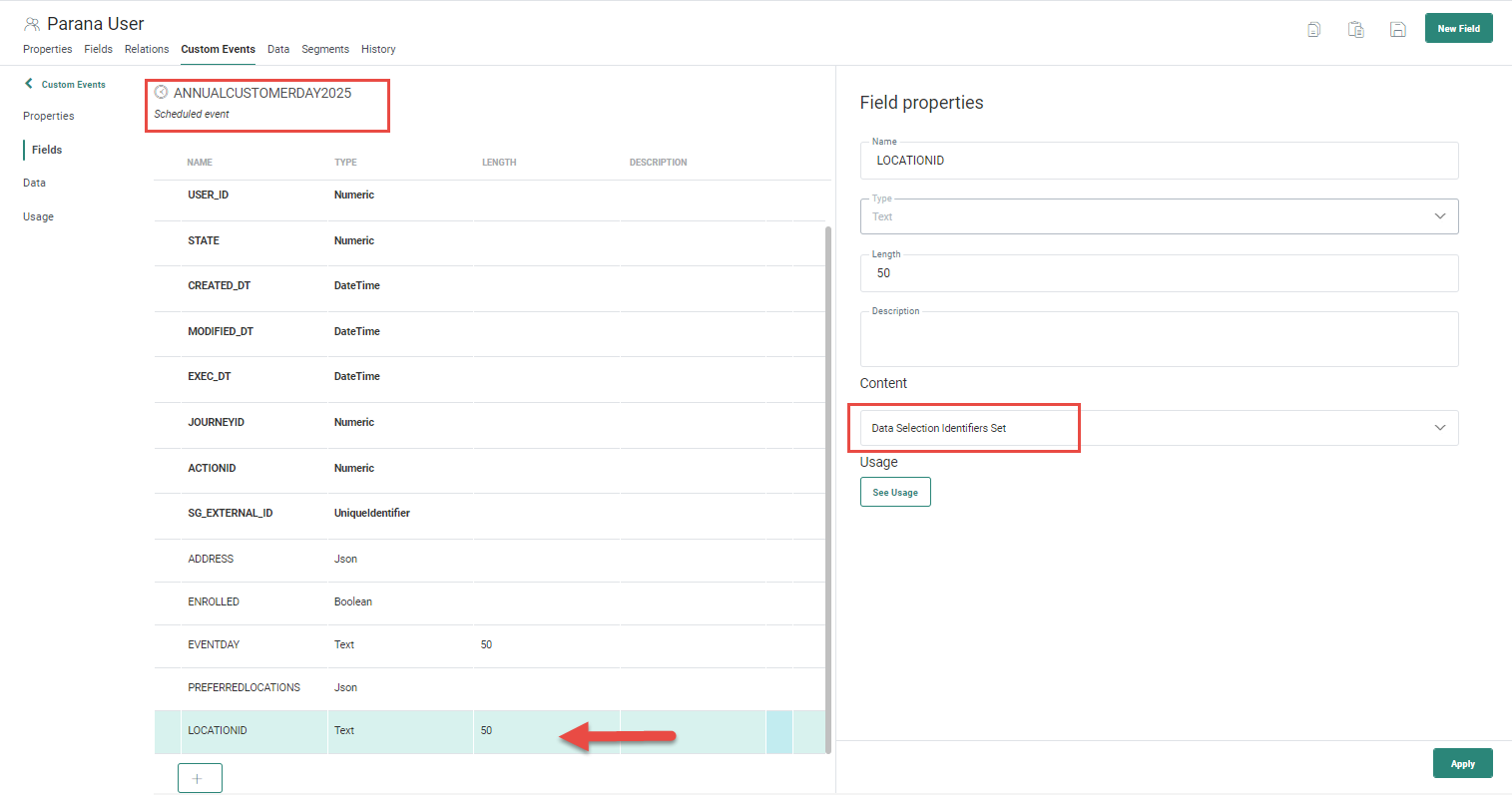Click the users icon beside Parana User
The image size is (1512, 795).
pos(32,24)
